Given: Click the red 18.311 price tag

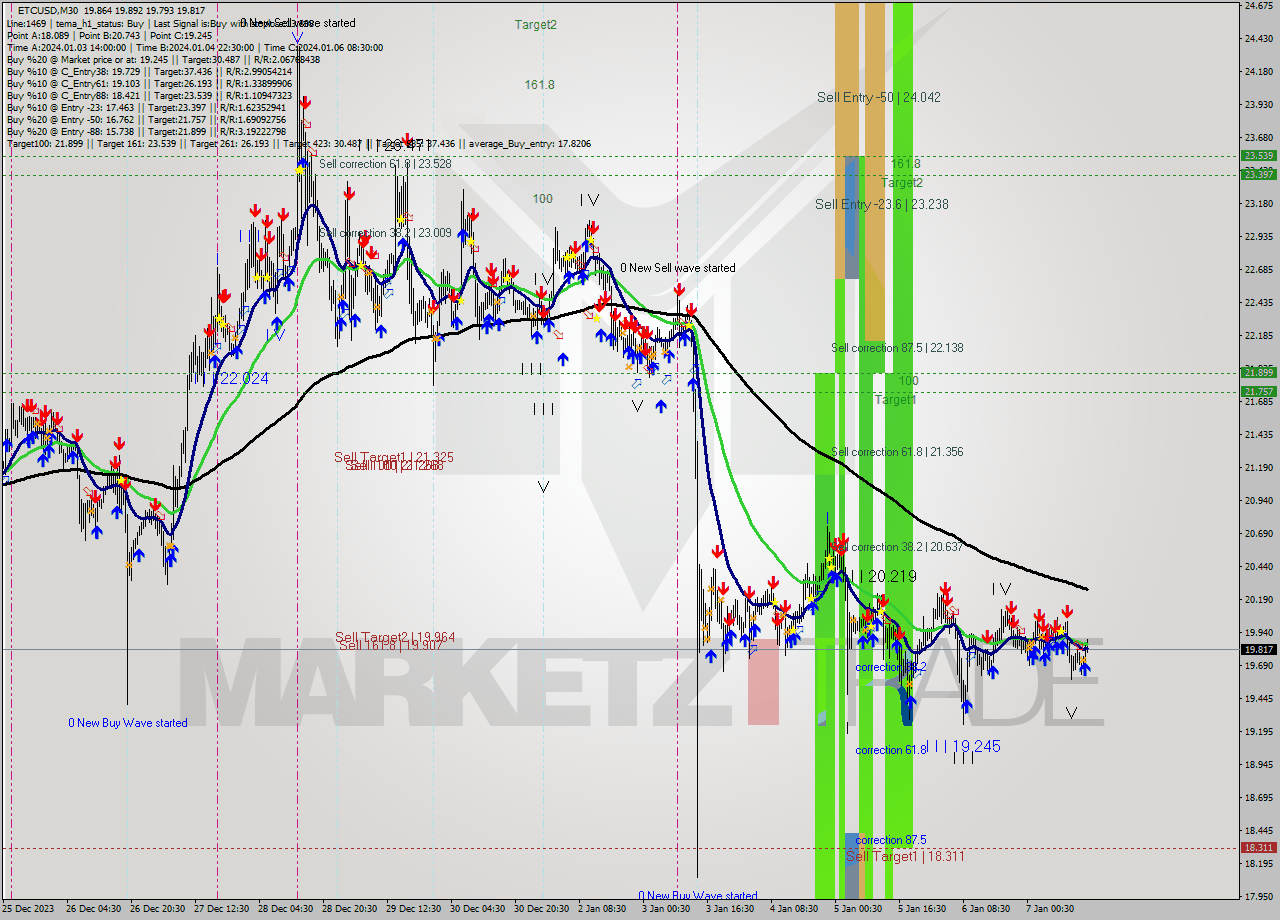Looking at the screenshot, I should [x=1258, y=847].
